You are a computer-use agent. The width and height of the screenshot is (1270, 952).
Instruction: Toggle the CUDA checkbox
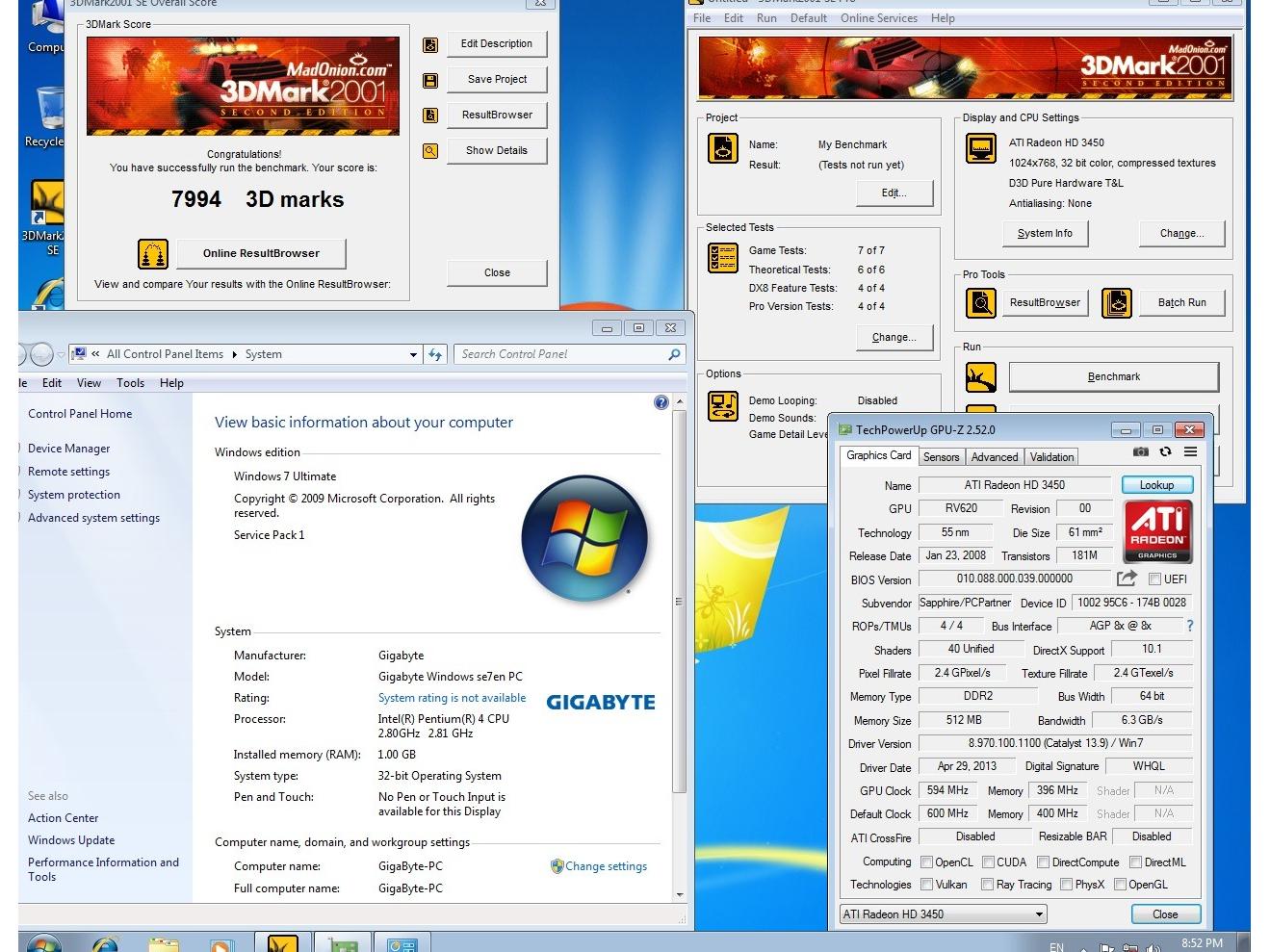click(x=988, y=862)
